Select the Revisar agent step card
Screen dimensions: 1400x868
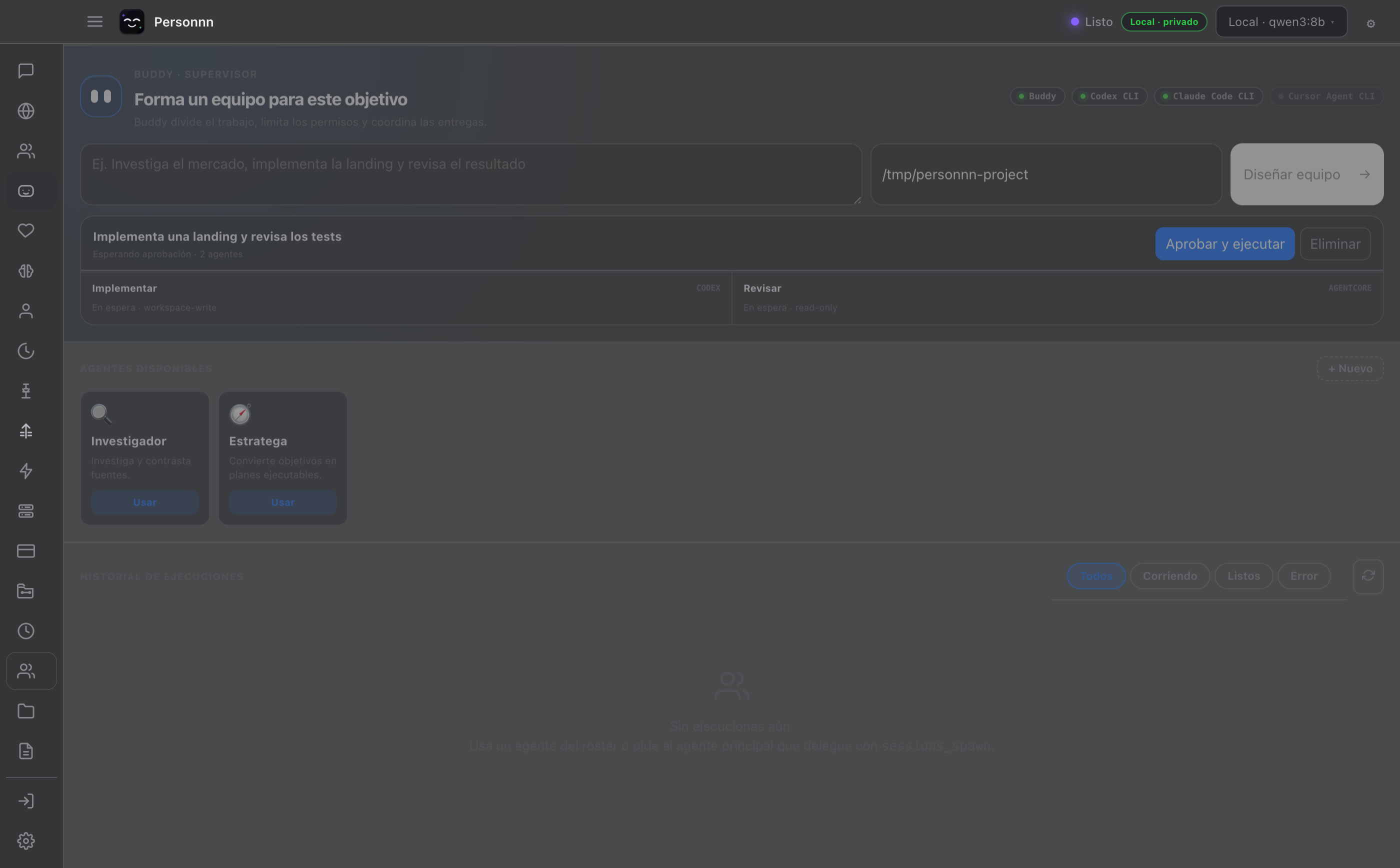coord(1057,297)
